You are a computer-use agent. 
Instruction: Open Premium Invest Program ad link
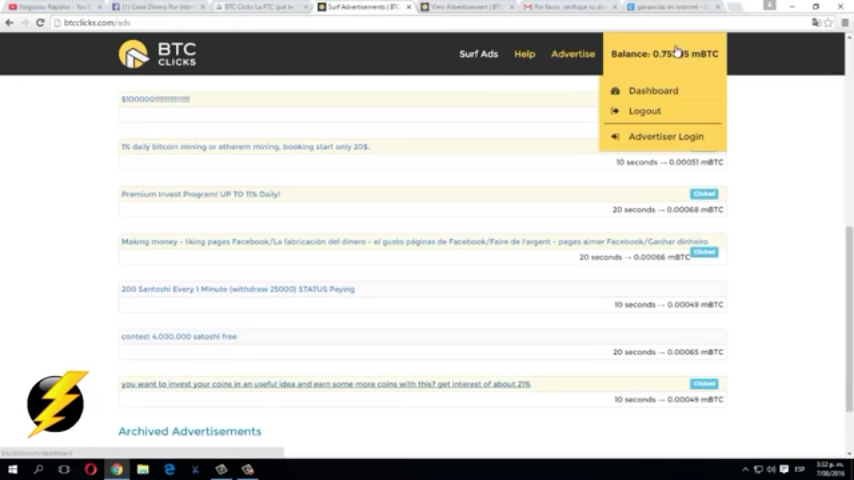point(200,194)
